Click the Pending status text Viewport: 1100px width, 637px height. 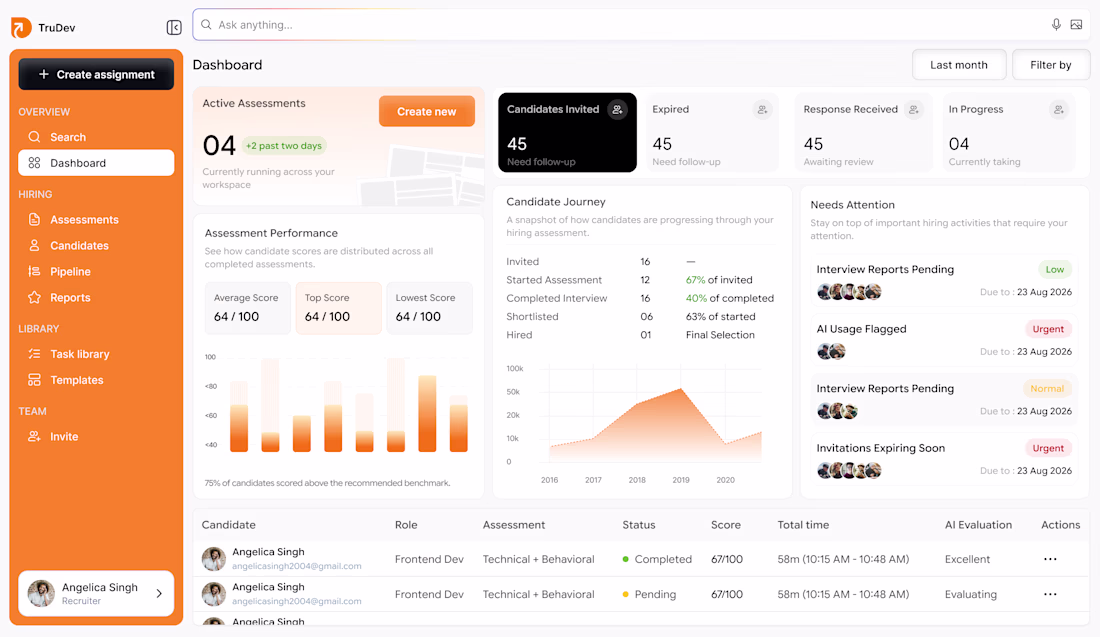(x=655, y=594)
